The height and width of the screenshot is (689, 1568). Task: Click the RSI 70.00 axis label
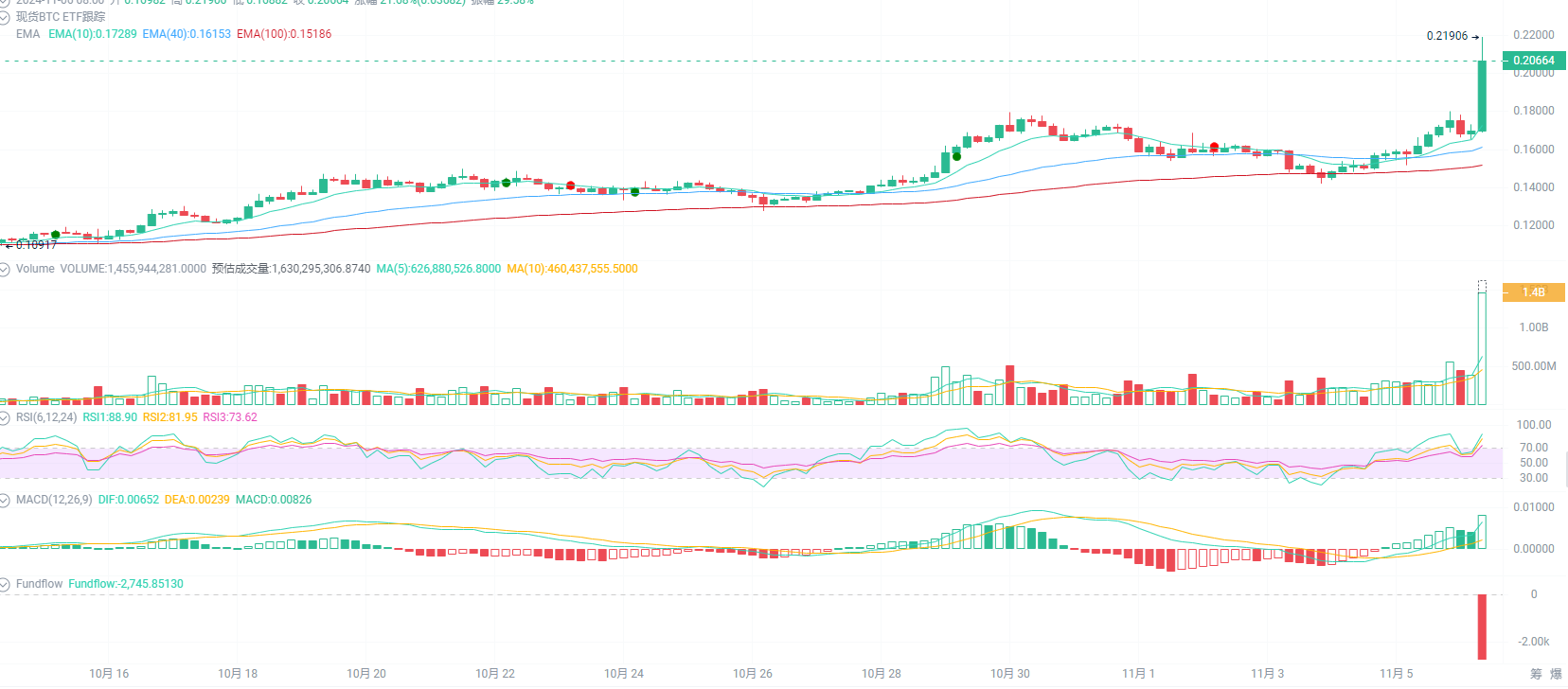(1534, 448)
